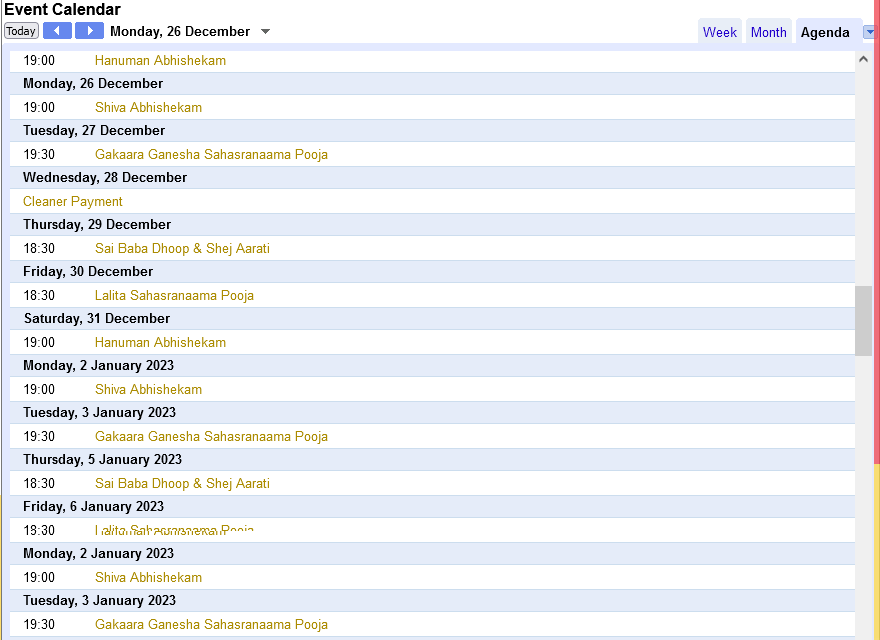Screen dimensions: 880x640
Task: Open Shiva Abhishekam event on 26 December
Action: (x=148, y=107)
